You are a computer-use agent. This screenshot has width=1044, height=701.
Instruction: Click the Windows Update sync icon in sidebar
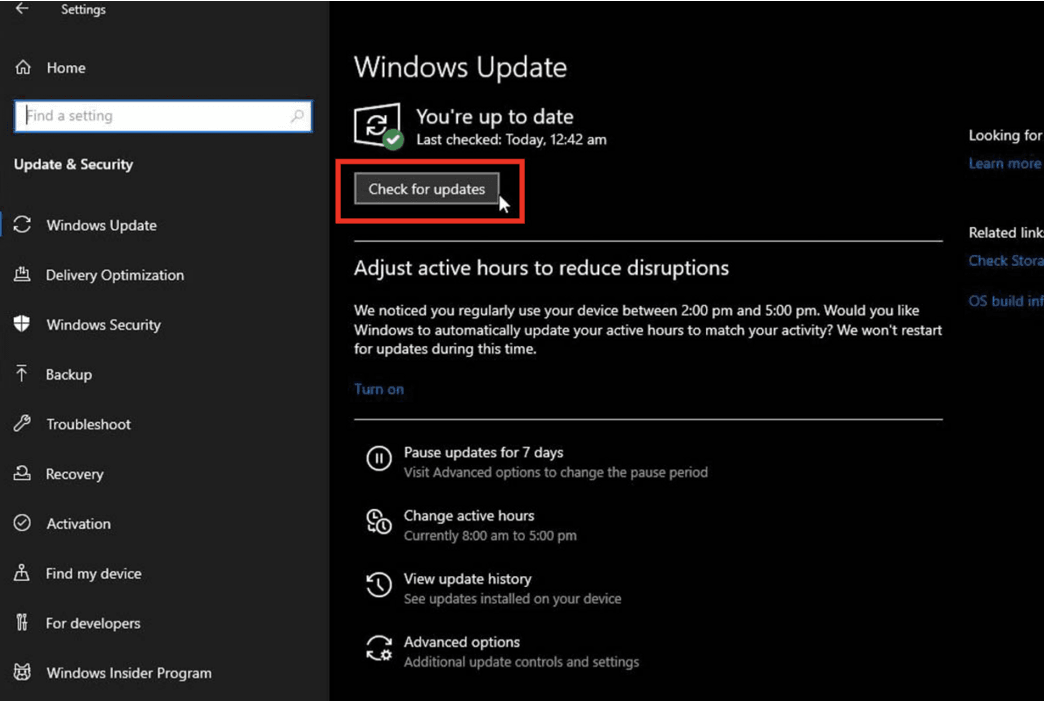tap(22, 225)
